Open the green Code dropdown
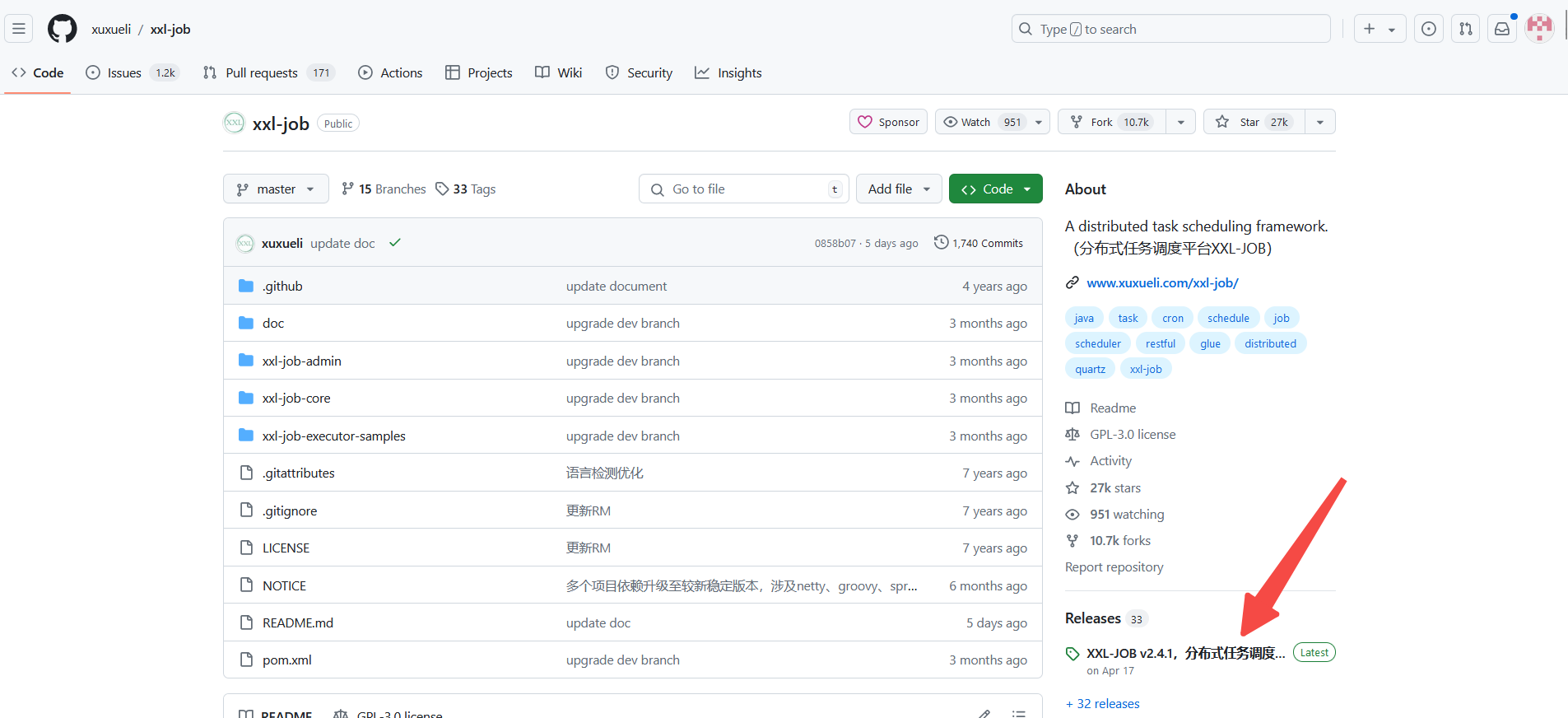 (996, 189)
